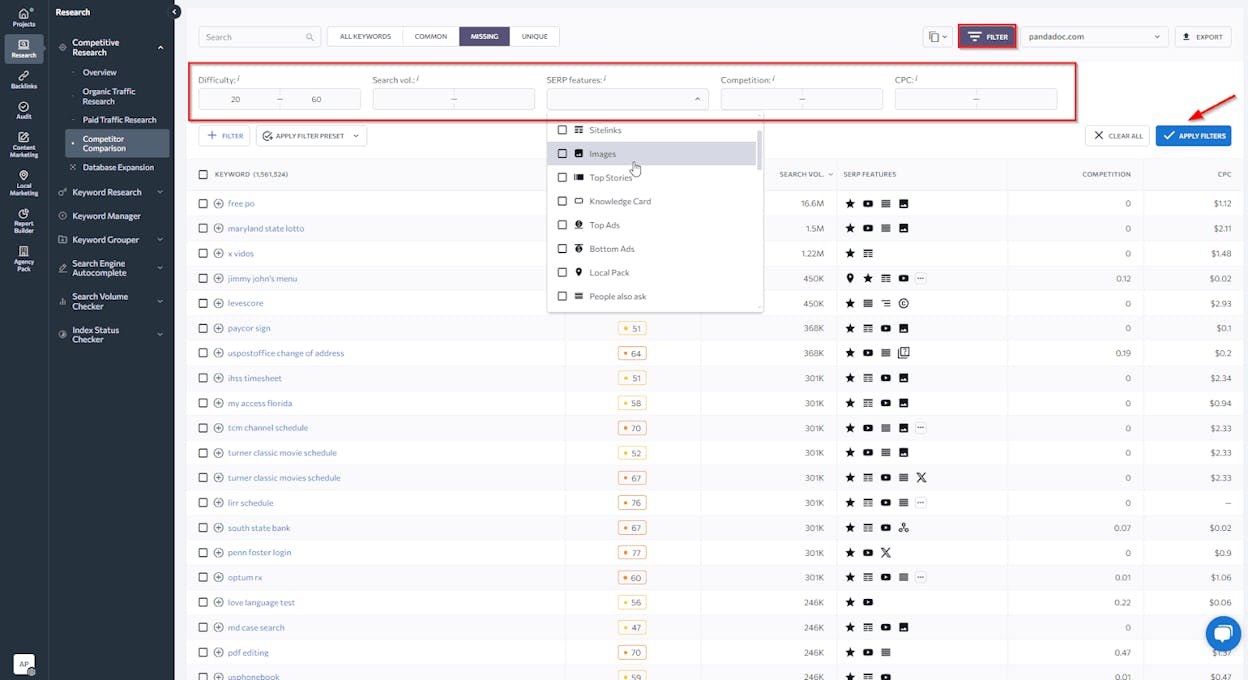Tick the checkbox for 'x vidos'
Image resolution: width=1248 pixels, height=680 pixels.
click(x=203, y=253)
